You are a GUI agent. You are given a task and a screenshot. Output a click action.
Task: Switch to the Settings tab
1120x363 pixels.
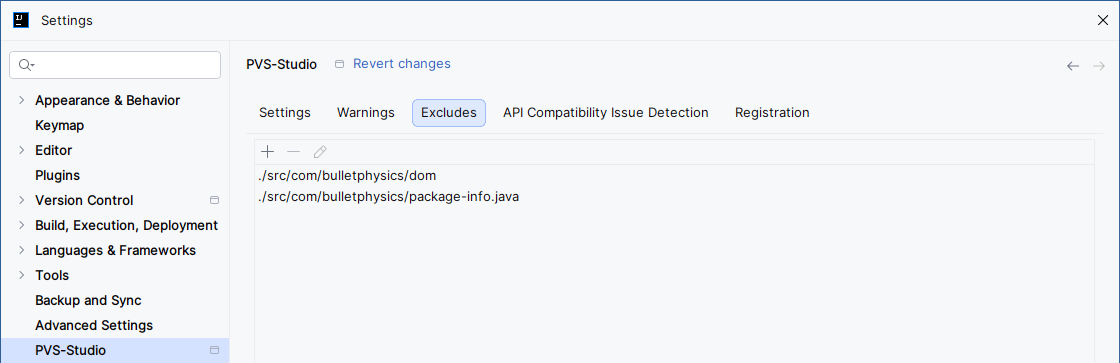click(x=284, y=113)
